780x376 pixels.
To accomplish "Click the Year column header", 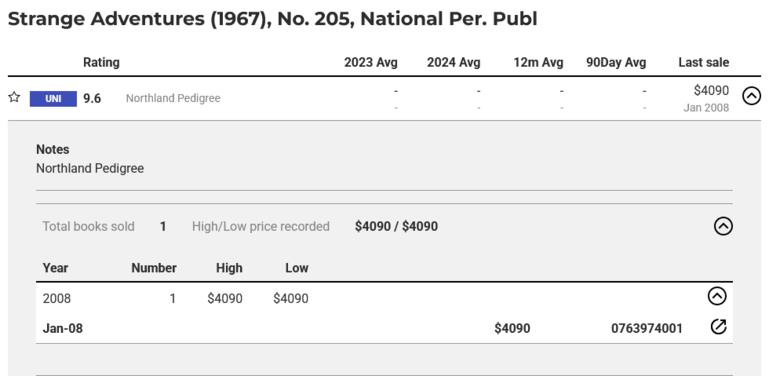I will (x=55, y=268).
